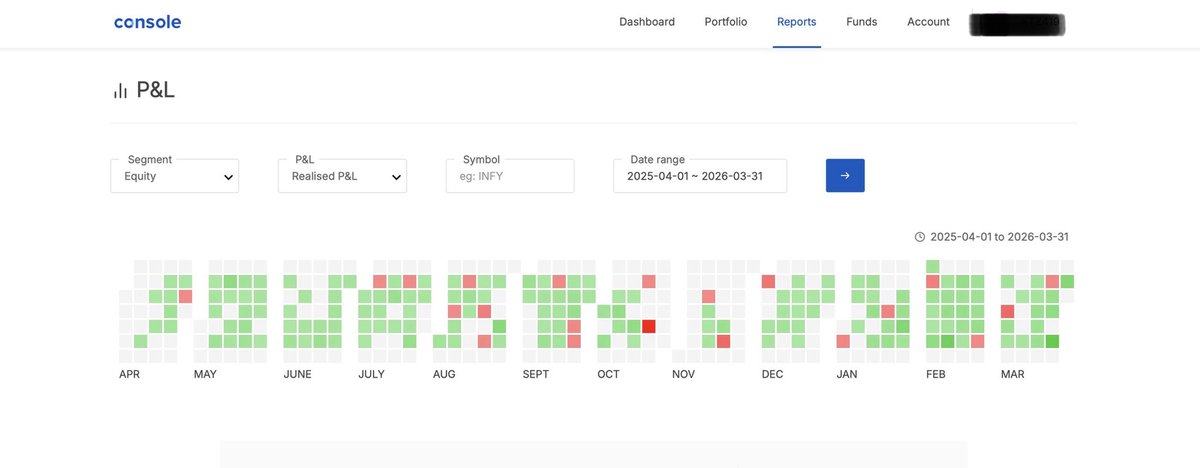Expand the Realised P&L dropdown
The height and width of the screenshot is (468, 1200).
[342, 176]
